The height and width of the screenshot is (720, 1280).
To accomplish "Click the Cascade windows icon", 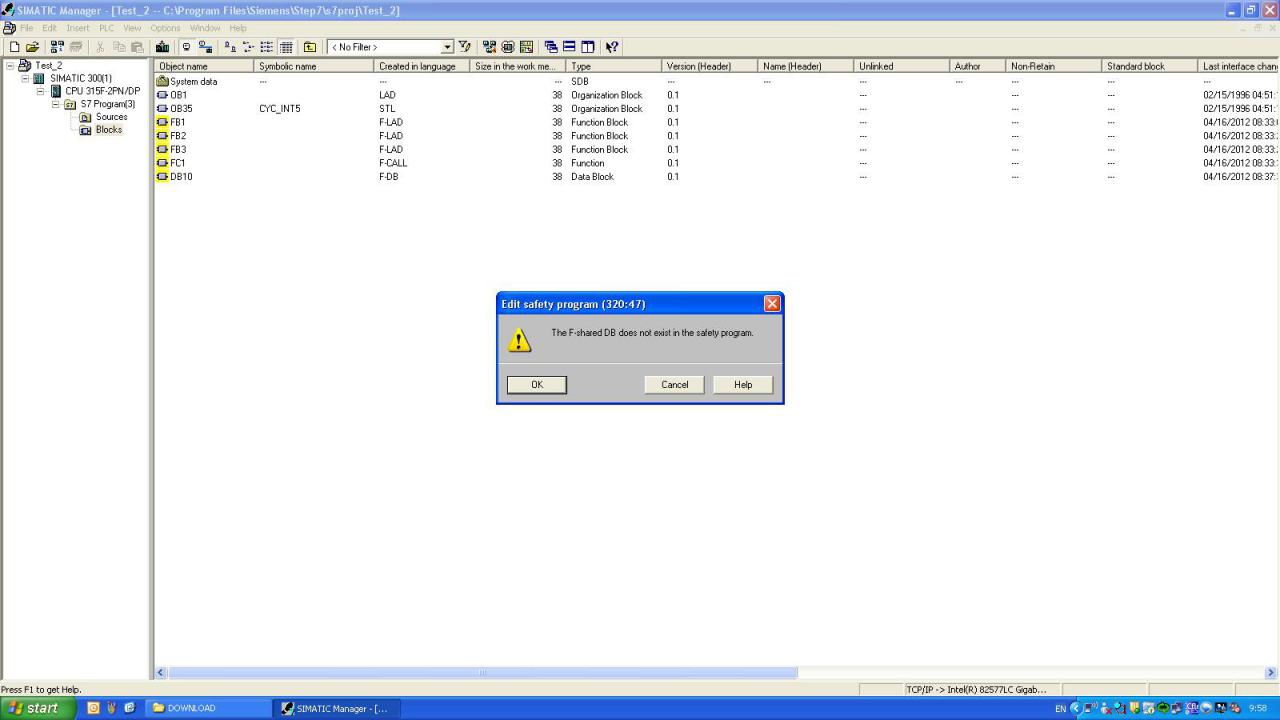I will pos(551,47).
